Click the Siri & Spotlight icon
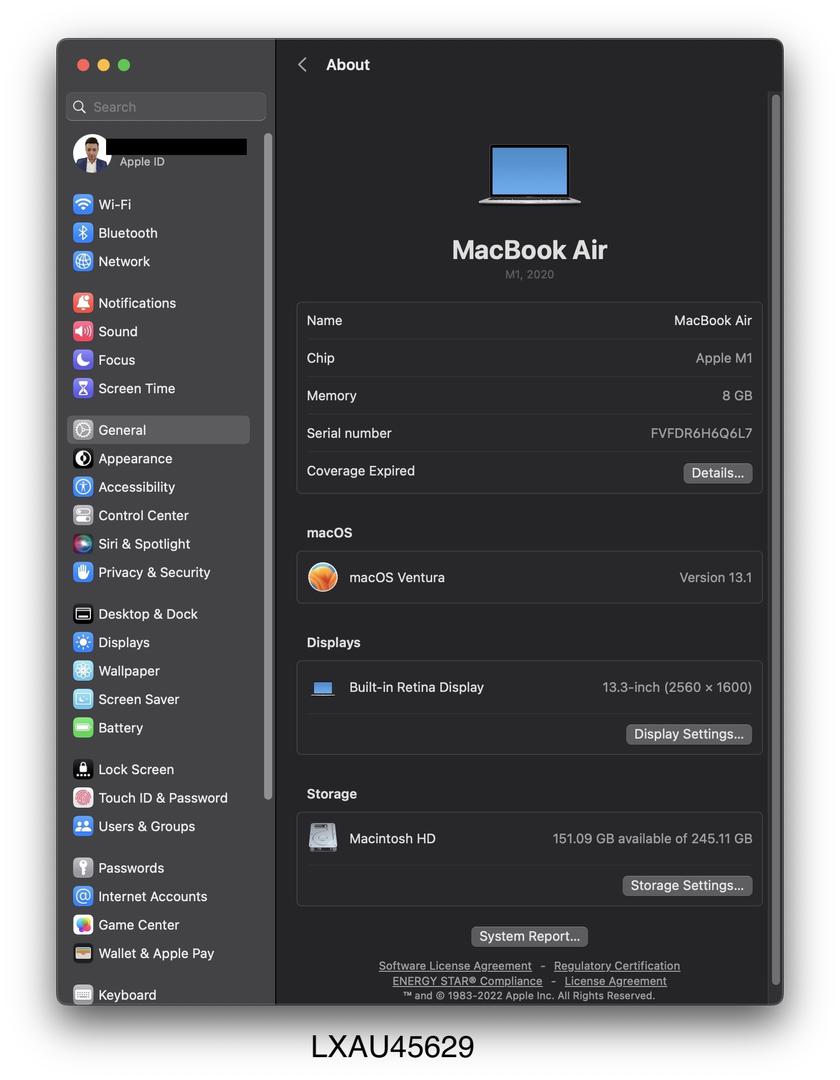The image size is (840, 1080). (83, 543)
